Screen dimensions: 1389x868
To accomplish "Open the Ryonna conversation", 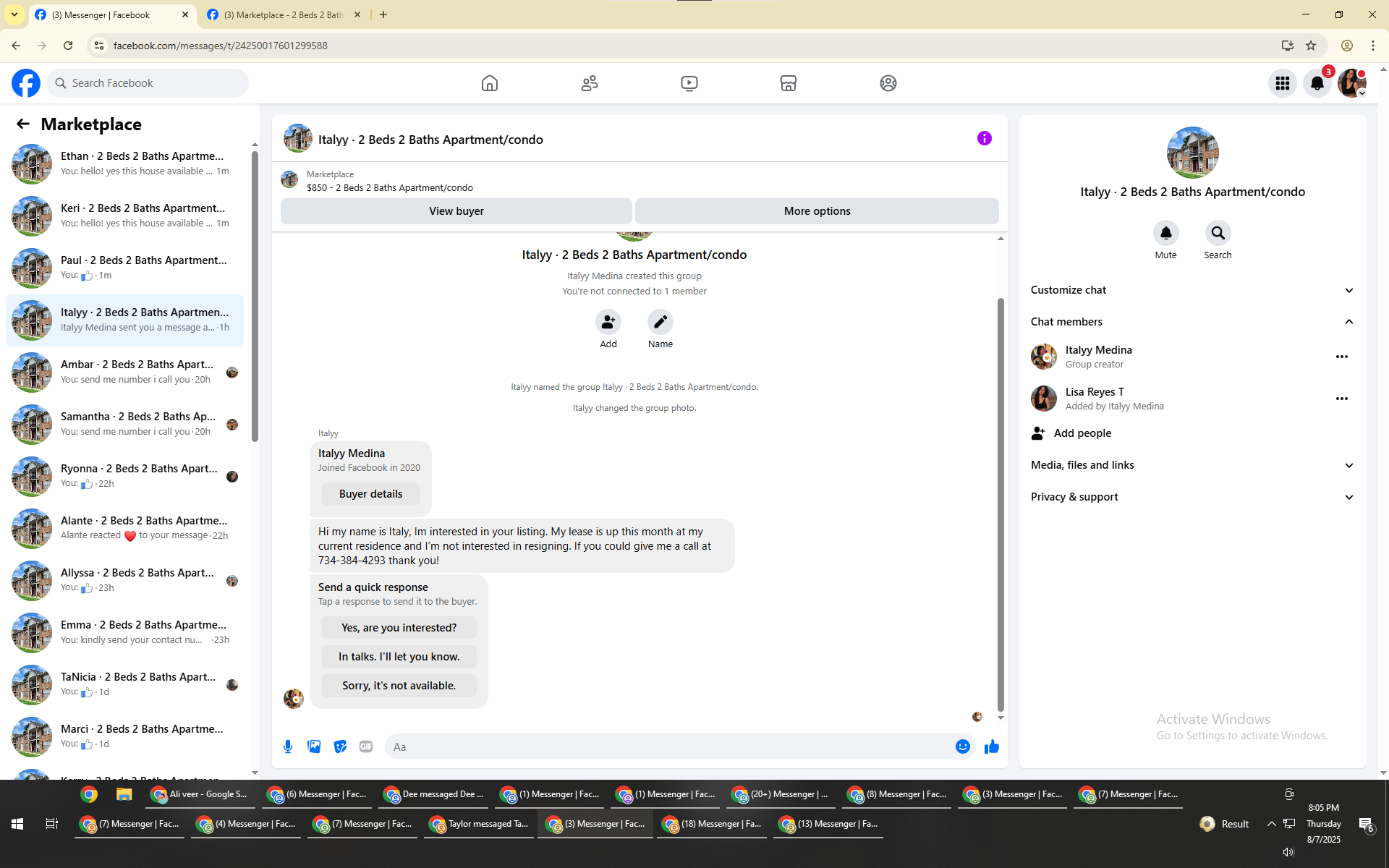I will pyautogui.click(x=124, y=476).
